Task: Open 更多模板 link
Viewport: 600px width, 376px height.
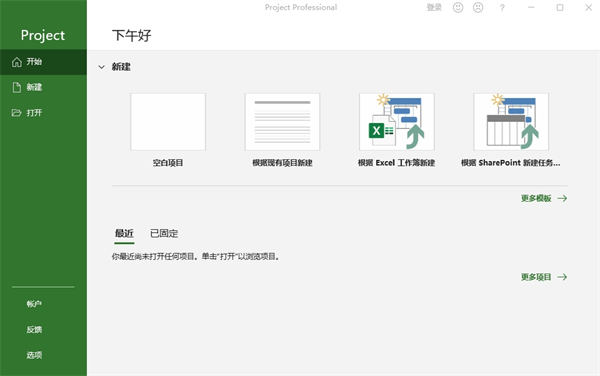Action: 544,198
